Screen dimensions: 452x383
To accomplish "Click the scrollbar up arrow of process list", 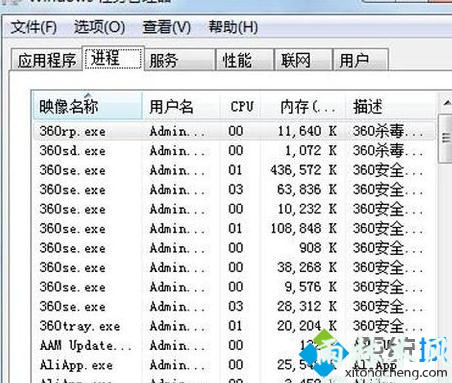I will (446, 103).
